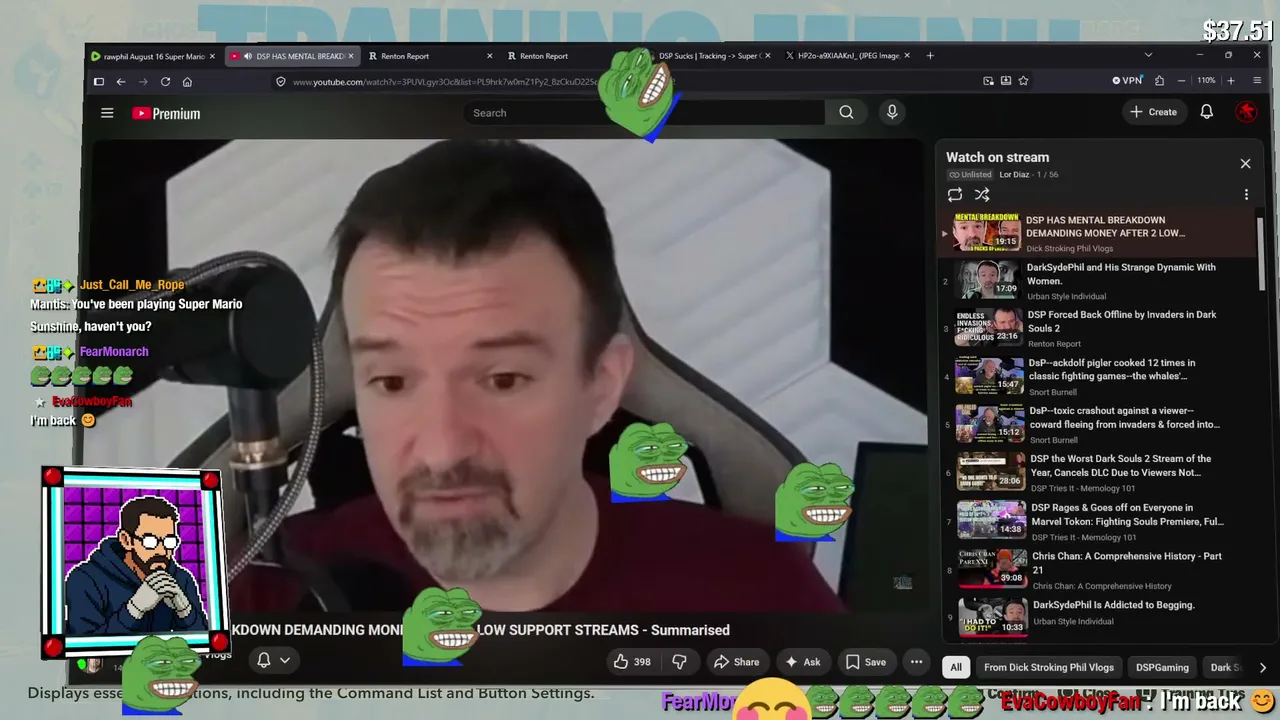
Task: Close the HP2o JPEG Image tab
Action: tap(907, 56)
